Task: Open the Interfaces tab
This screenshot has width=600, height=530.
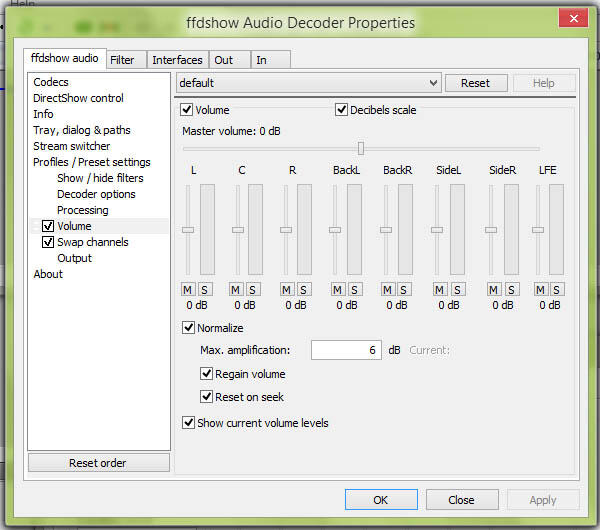Action: tap(177, 60)
